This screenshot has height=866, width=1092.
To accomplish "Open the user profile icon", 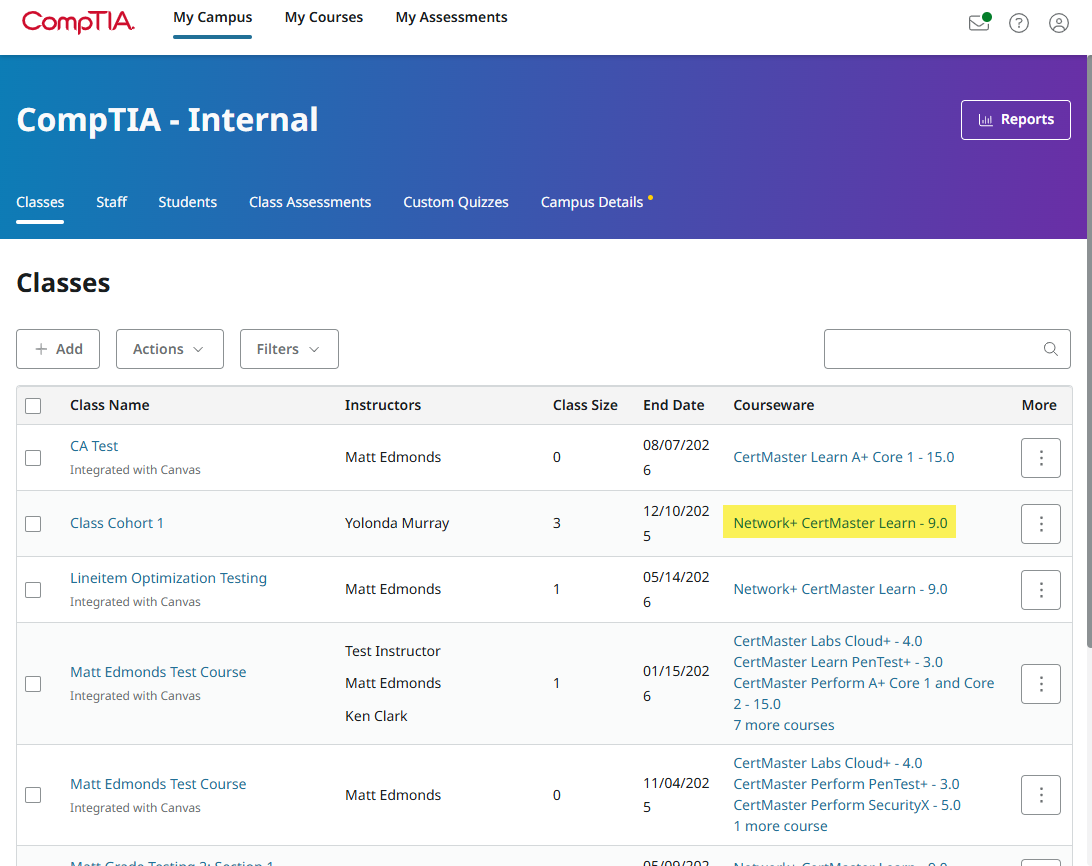I will click(x=1058, y=23).
